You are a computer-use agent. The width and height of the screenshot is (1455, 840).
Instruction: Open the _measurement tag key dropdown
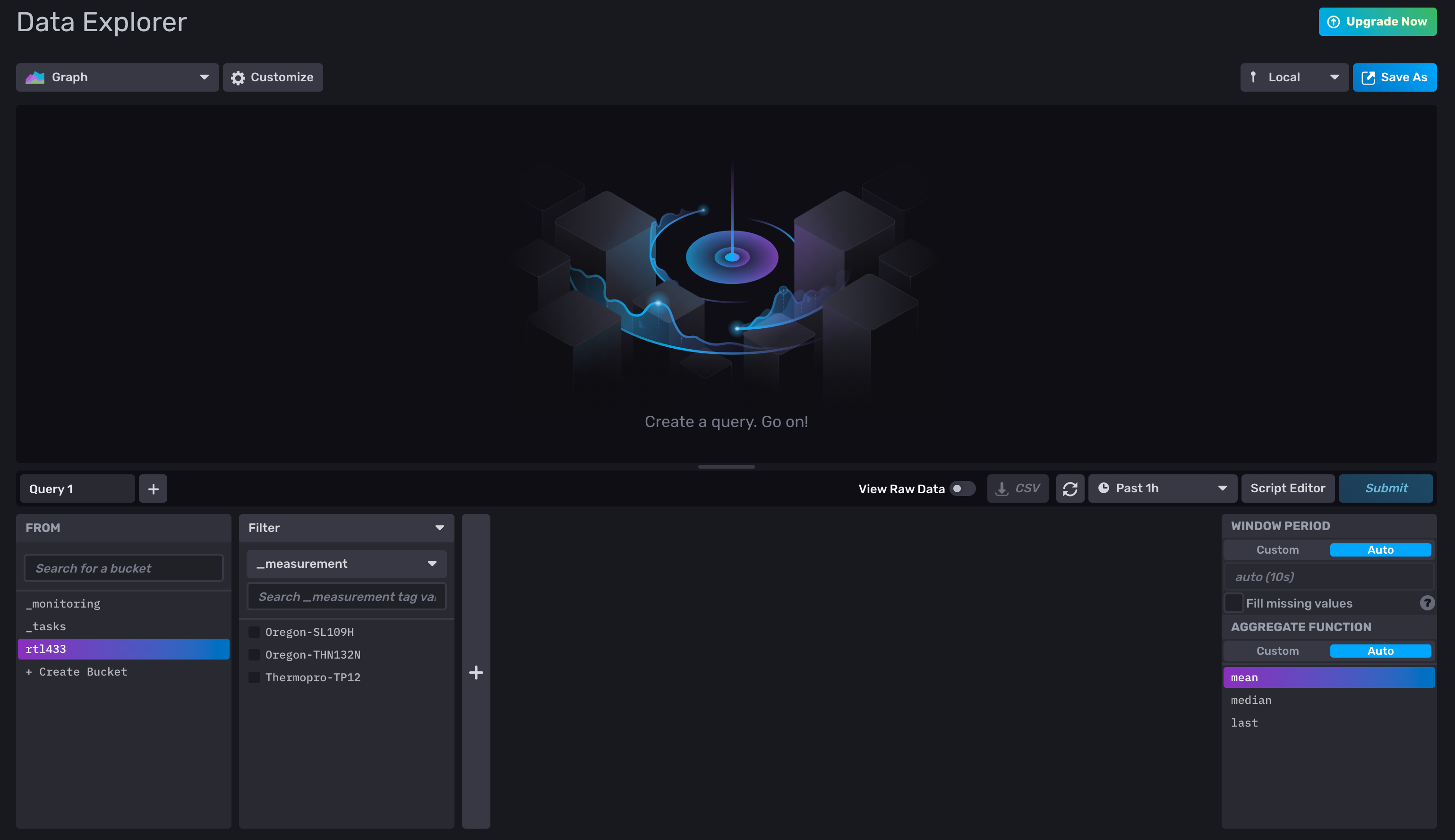click(x=346, y=564)
